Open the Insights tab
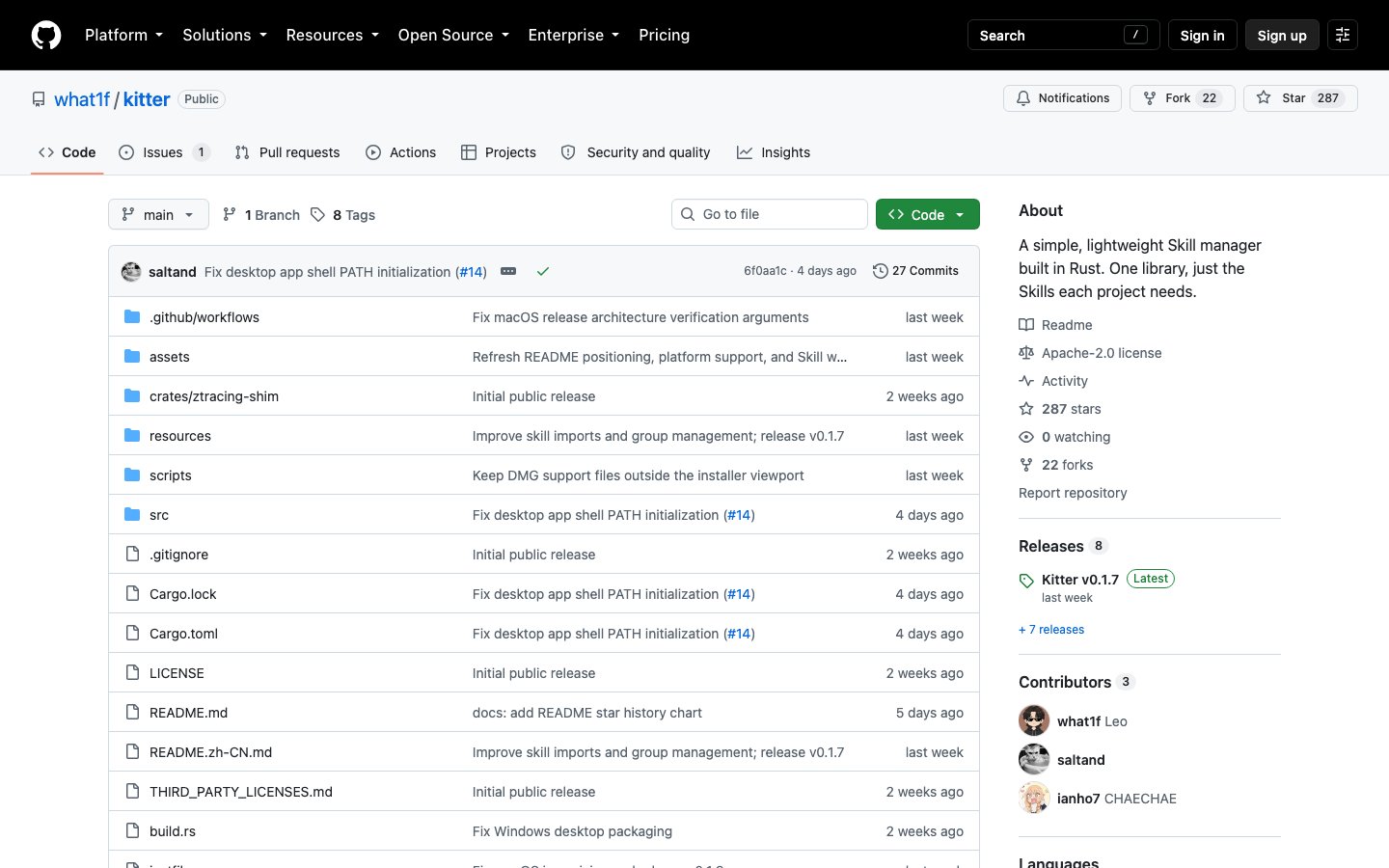The image size is (1389, 868). click(774, 152)
